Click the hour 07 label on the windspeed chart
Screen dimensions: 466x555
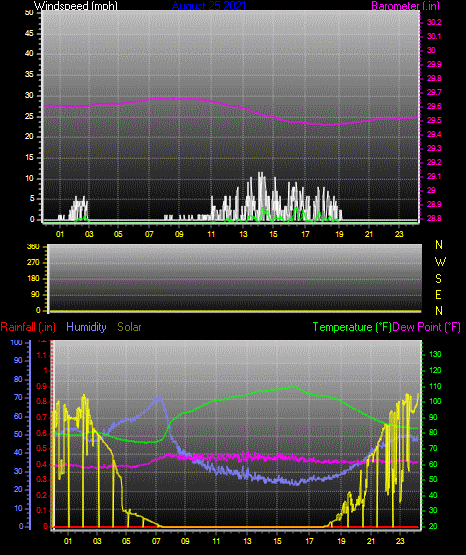[x=149, y=234]
